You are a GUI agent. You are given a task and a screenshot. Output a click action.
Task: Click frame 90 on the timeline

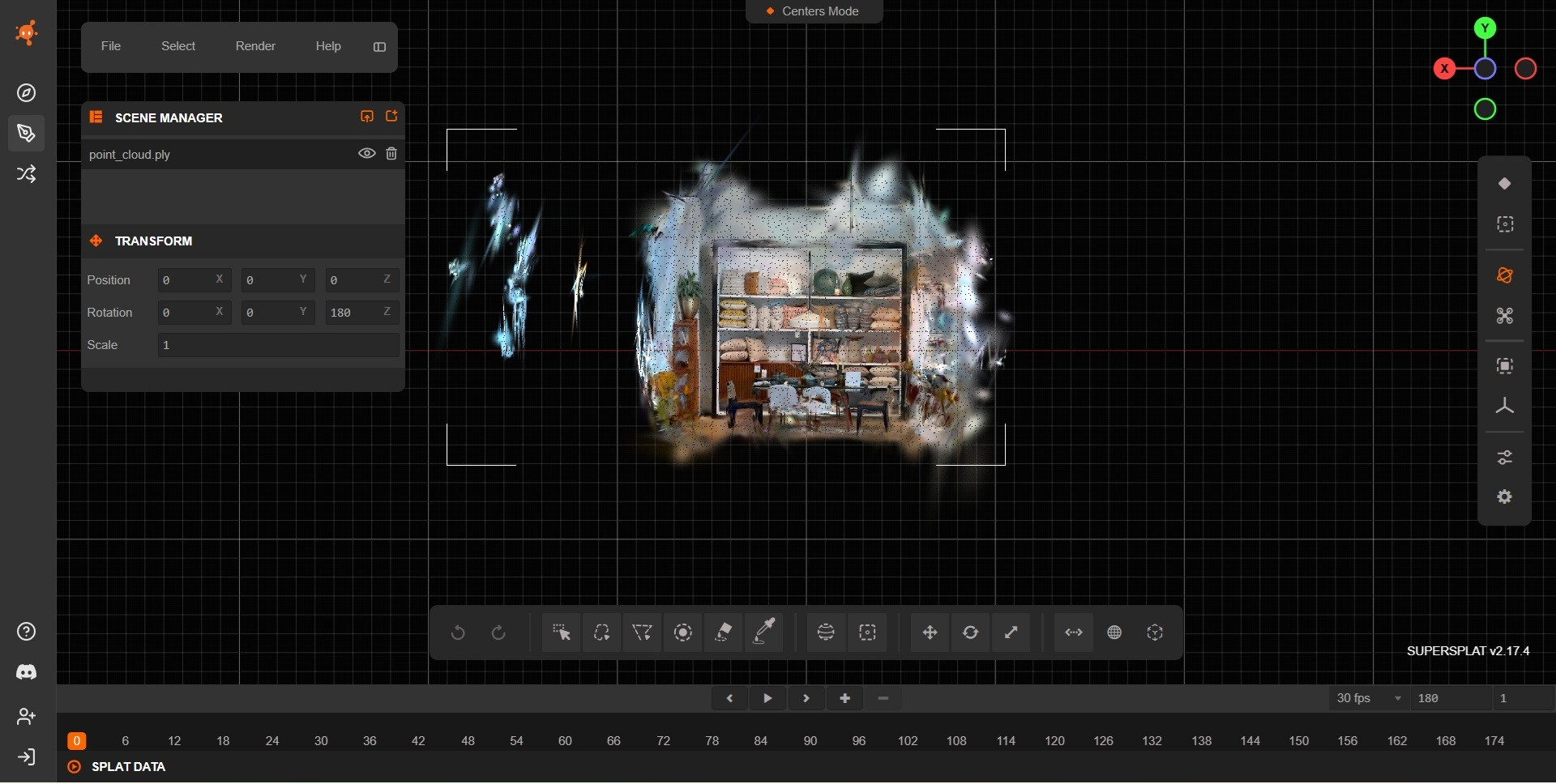pos(810,742)
